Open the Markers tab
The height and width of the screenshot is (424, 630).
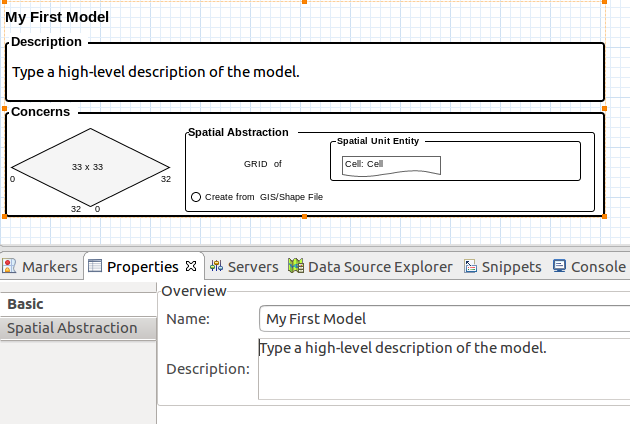point(40,266)
